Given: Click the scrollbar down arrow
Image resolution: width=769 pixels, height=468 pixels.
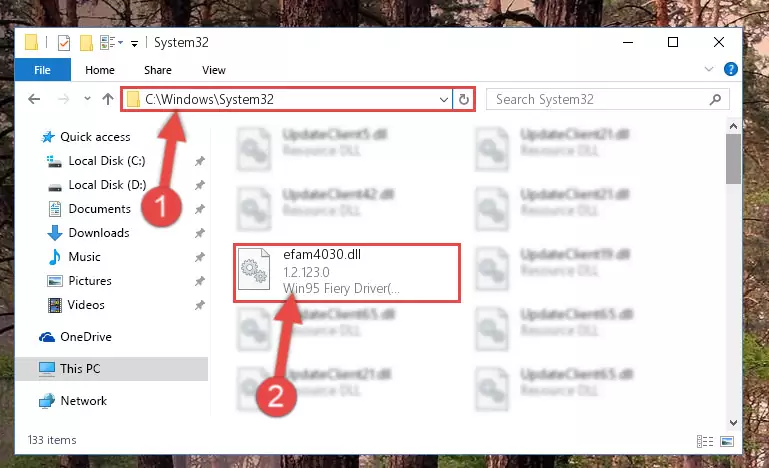Looking at the screenshot, I should click(x=733, y=422).
